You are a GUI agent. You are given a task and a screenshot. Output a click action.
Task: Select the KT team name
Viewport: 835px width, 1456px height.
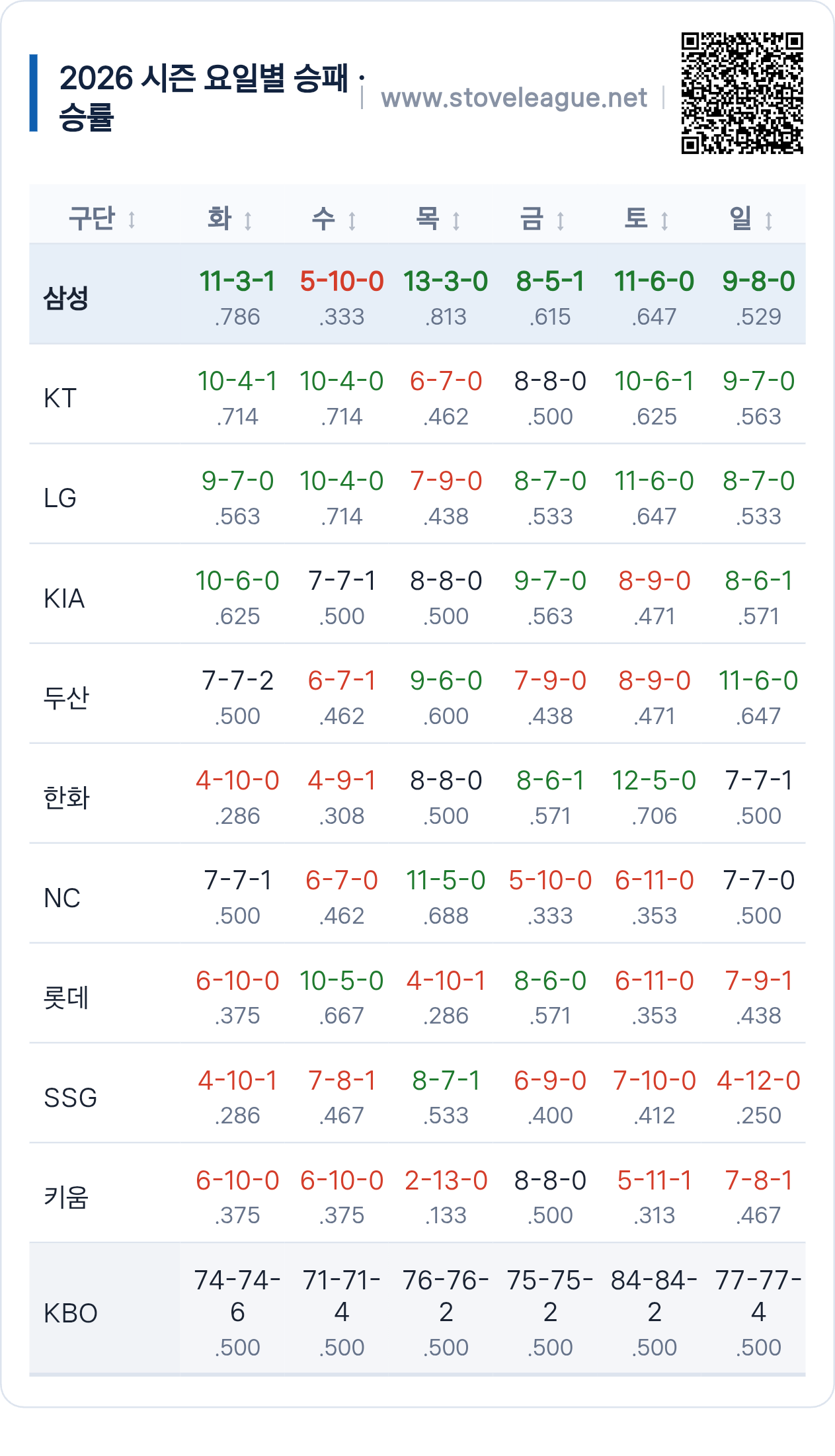pyautogui.click(x=60, y=398)
